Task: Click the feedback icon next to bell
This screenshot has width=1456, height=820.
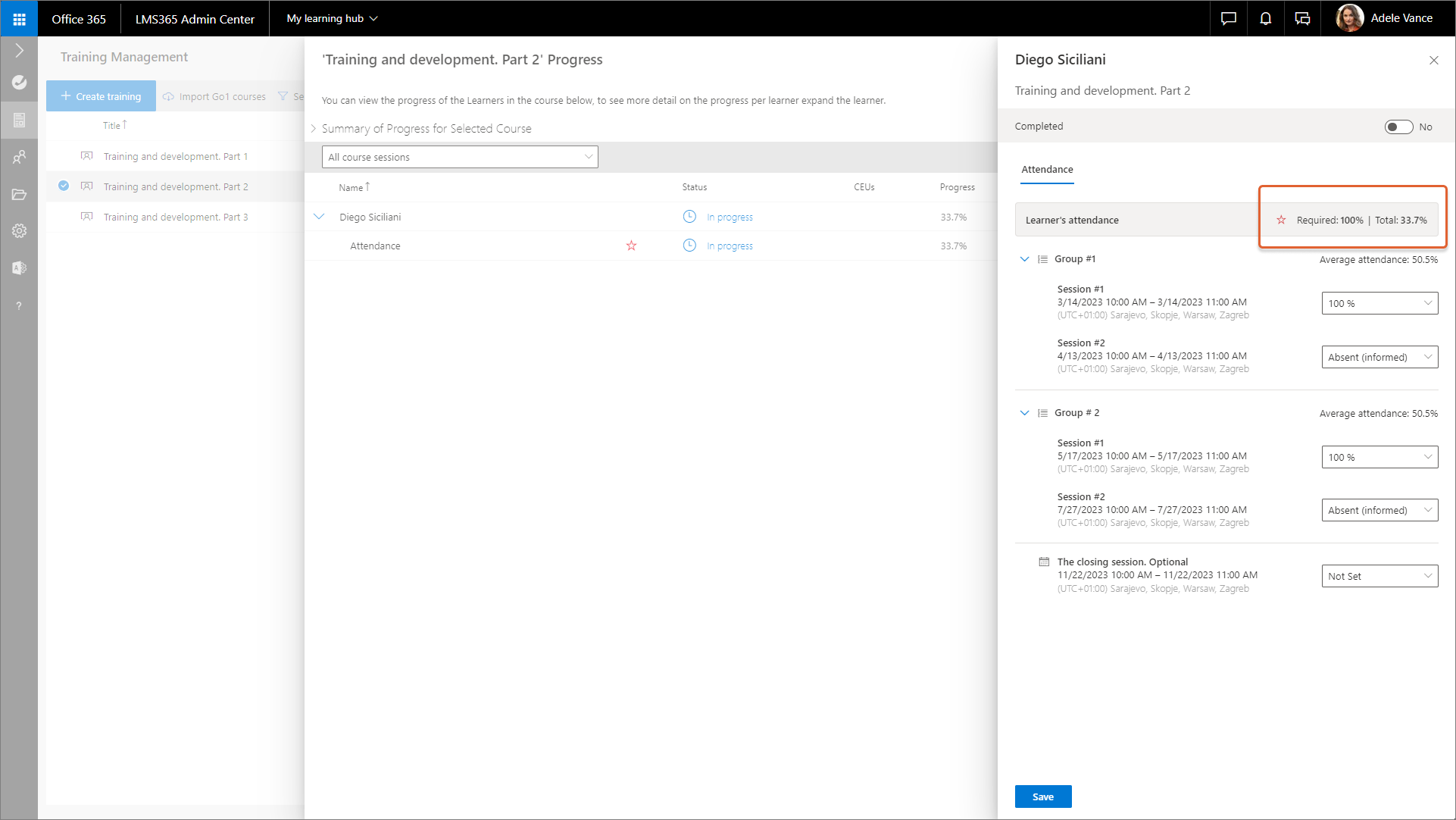Action: 1302,19
